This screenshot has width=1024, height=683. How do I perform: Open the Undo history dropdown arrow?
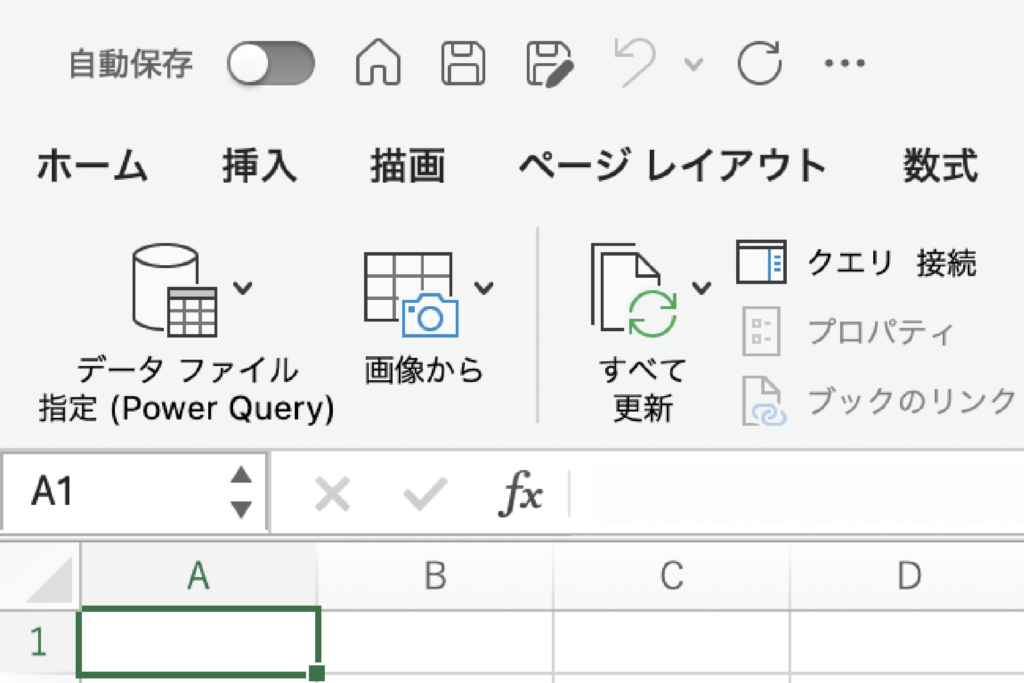point(692,66)
